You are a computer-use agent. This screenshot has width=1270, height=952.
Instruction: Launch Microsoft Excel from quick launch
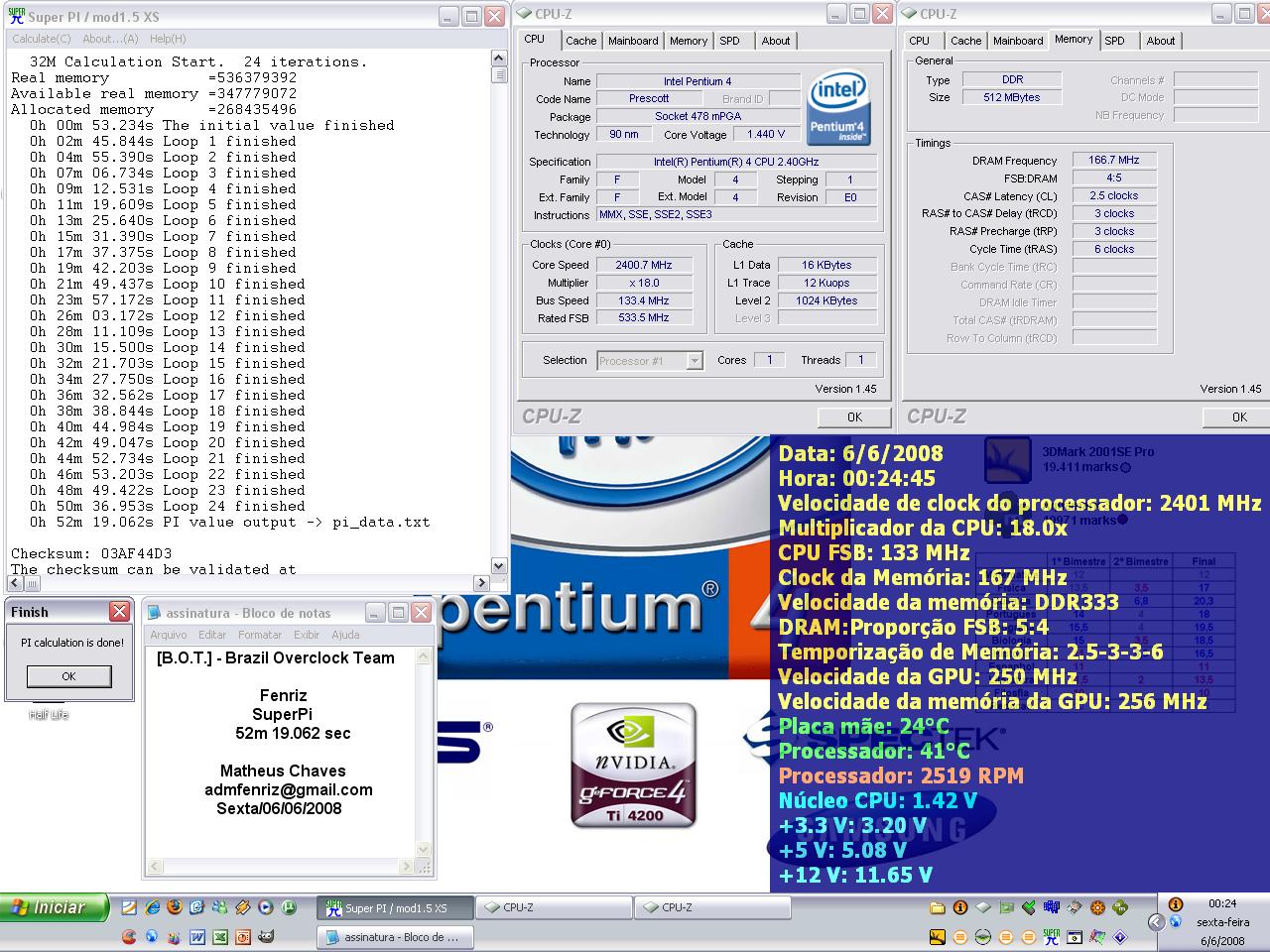pyautogui.click(x=220, y=937)
